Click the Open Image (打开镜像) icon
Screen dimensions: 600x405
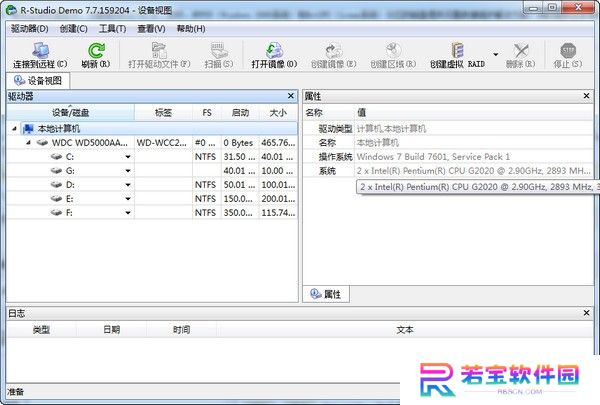tap(274, 51)
